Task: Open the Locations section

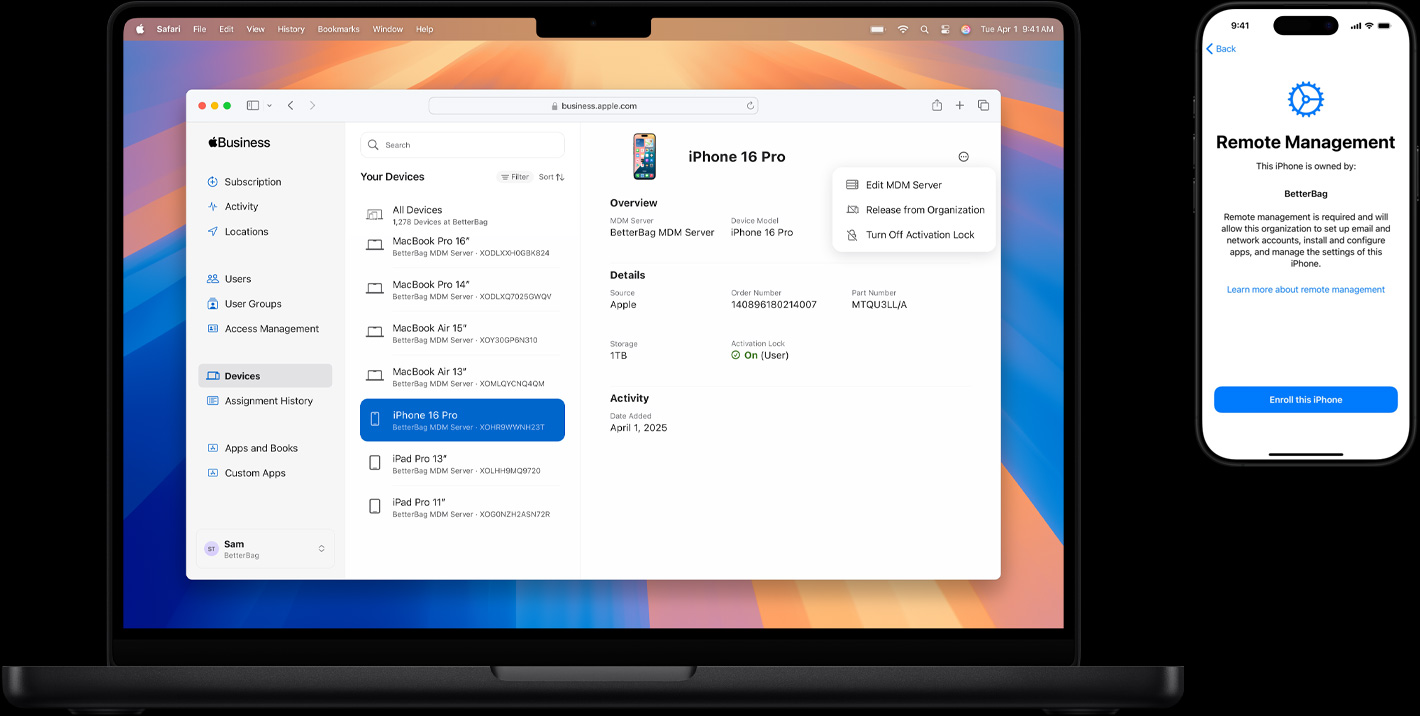Action: (244, 231)
